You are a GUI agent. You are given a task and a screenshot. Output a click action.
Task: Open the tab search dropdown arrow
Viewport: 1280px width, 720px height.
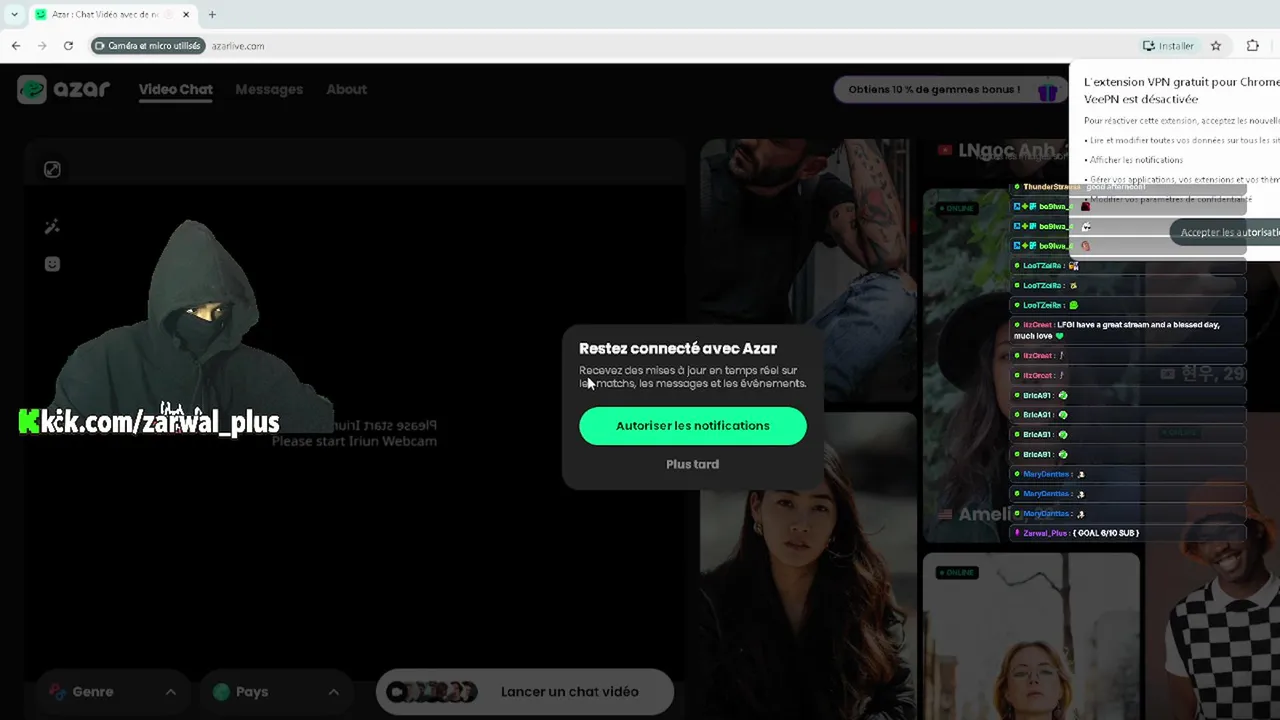[x=14, y=15]
